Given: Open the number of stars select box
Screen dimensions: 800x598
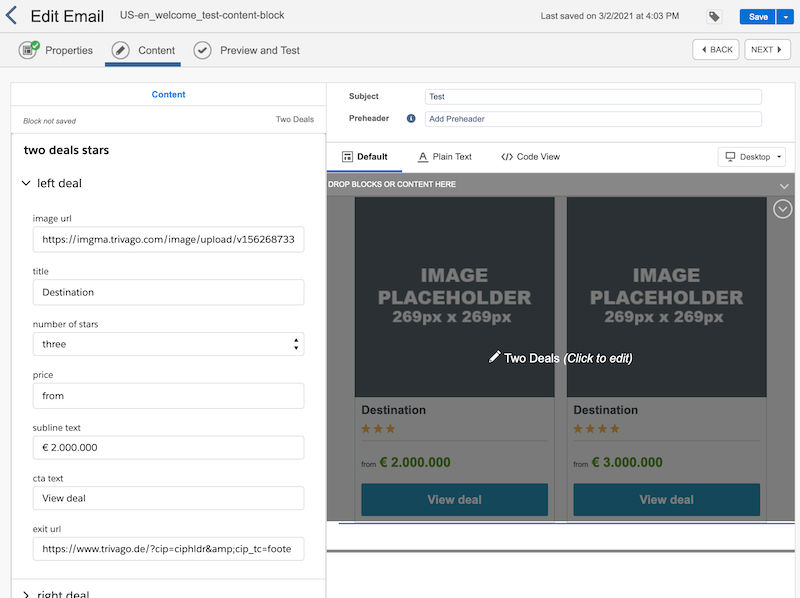Looking at the screenshot, I should 168,344.
